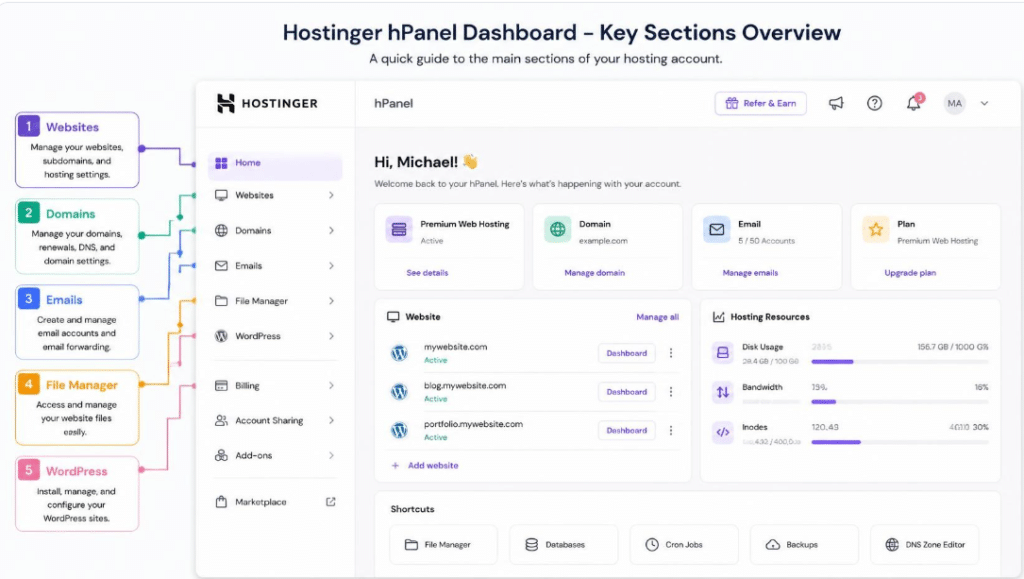
Task: Click the Billing card icon in sidebar
Action: pyautogui.click(x=221, y=386)
